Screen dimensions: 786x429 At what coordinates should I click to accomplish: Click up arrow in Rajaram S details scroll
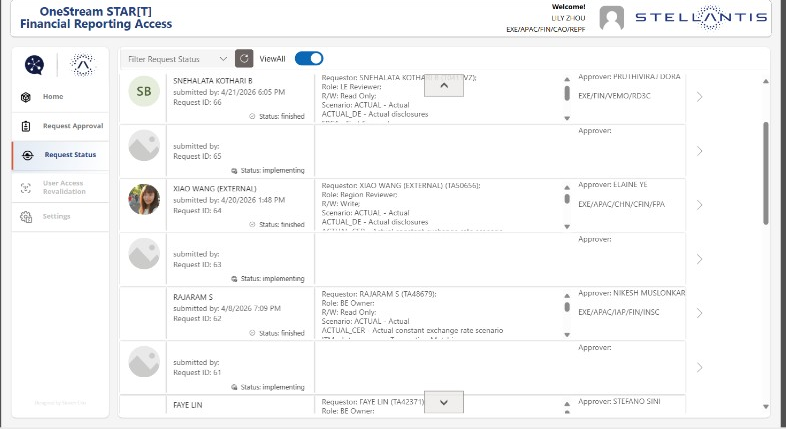click(567, 296)
